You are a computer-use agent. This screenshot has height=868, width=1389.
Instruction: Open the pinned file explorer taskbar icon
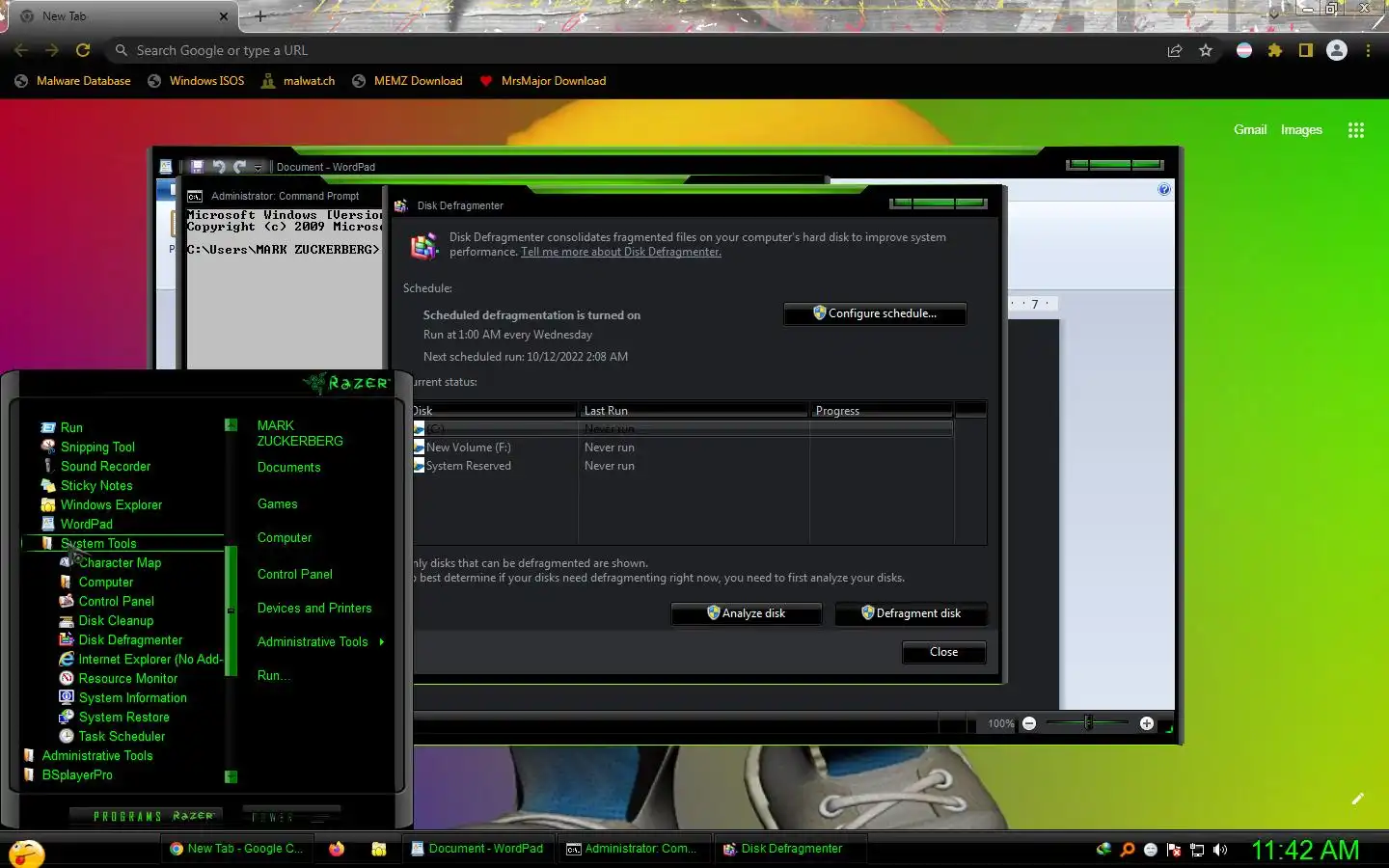[x=379, y=849]
